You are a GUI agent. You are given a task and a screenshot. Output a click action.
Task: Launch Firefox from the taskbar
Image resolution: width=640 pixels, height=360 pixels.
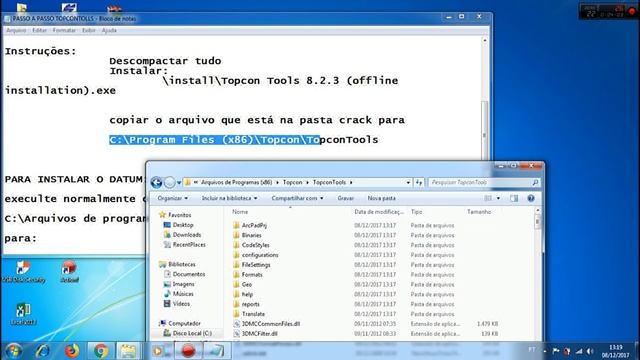(x=72, y=351)
